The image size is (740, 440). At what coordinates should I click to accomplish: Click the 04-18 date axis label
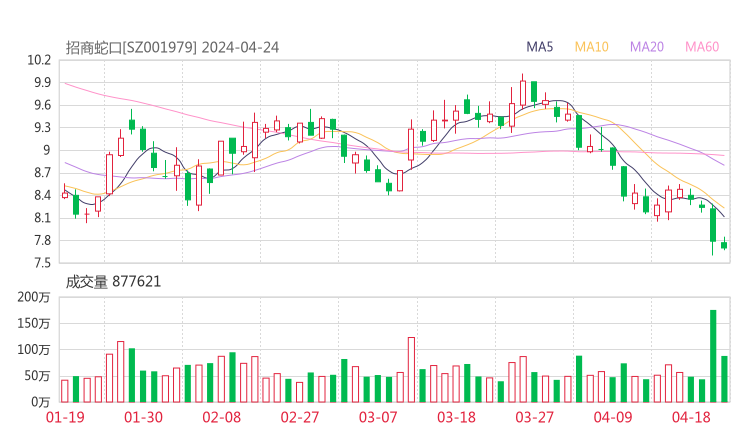(691, 417)
